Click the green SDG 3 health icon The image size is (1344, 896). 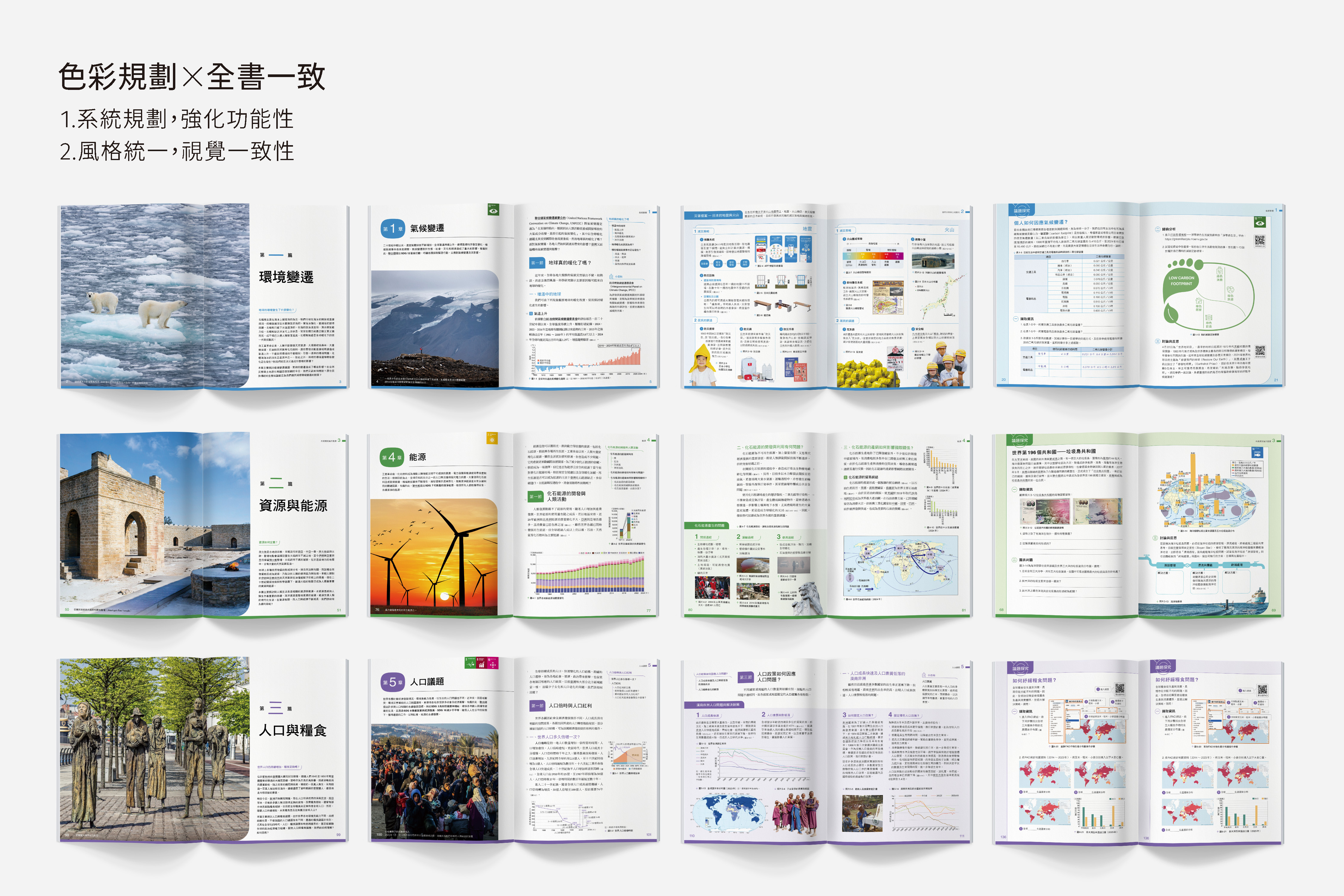(x=470, y=663)
